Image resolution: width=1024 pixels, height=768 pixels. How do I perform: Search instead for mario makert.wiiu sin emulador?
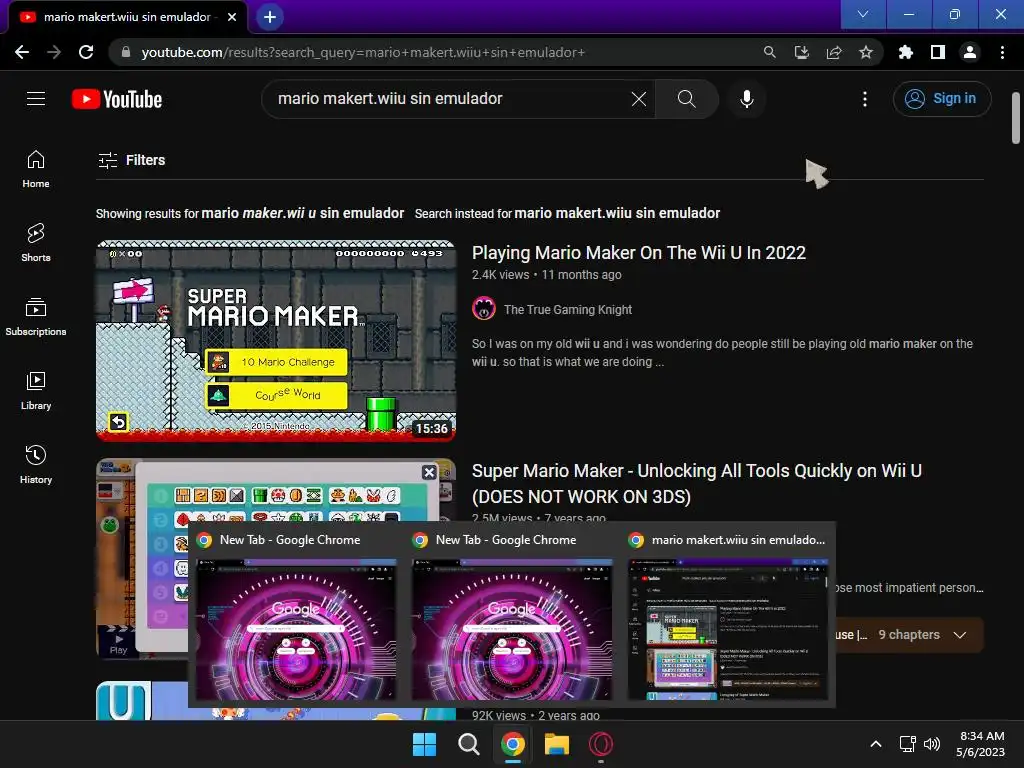point(617,214)
